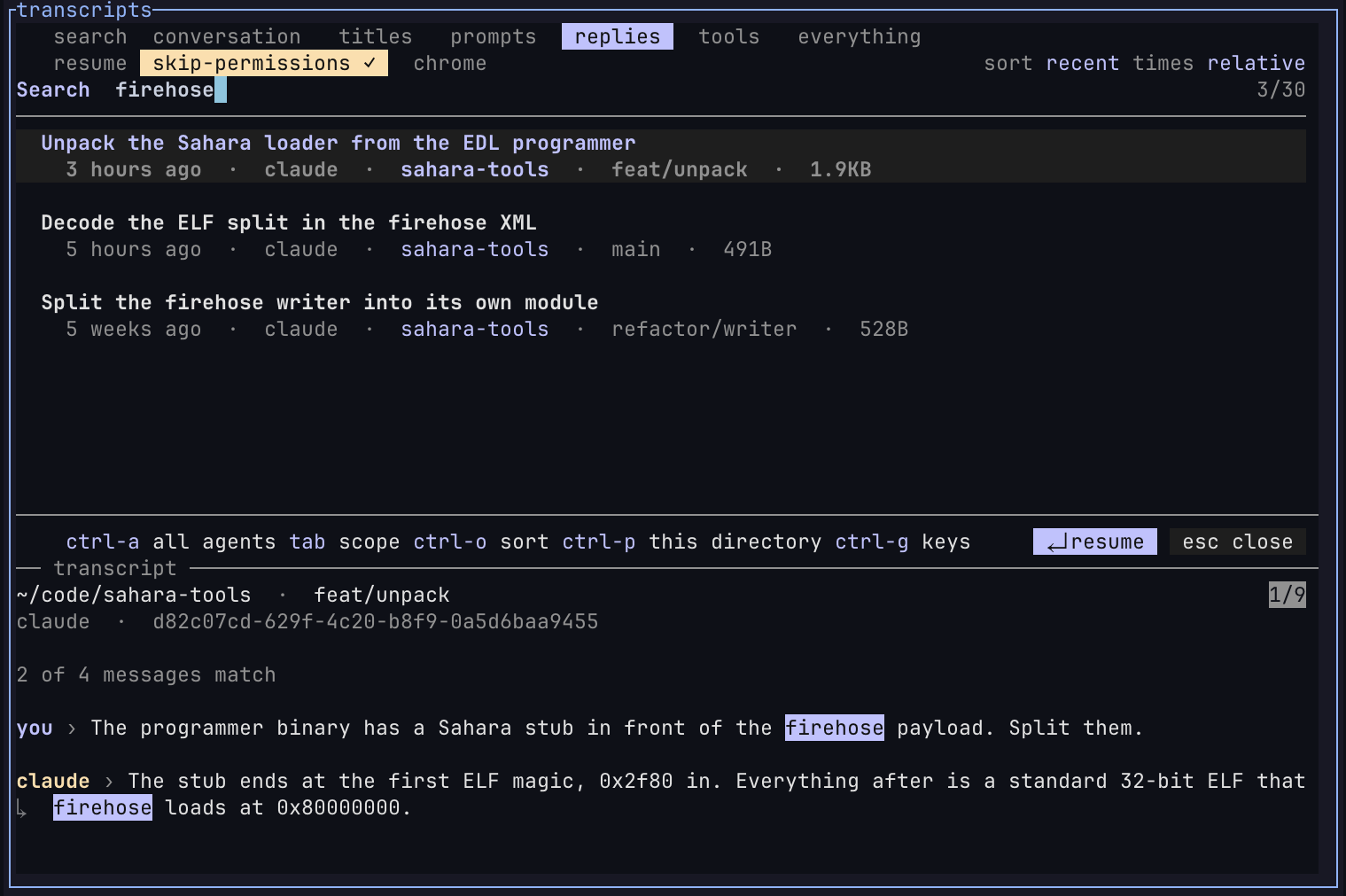
Task: Open 'Split the firehose writer' transcript result
Action: click(x=661, y=316)
